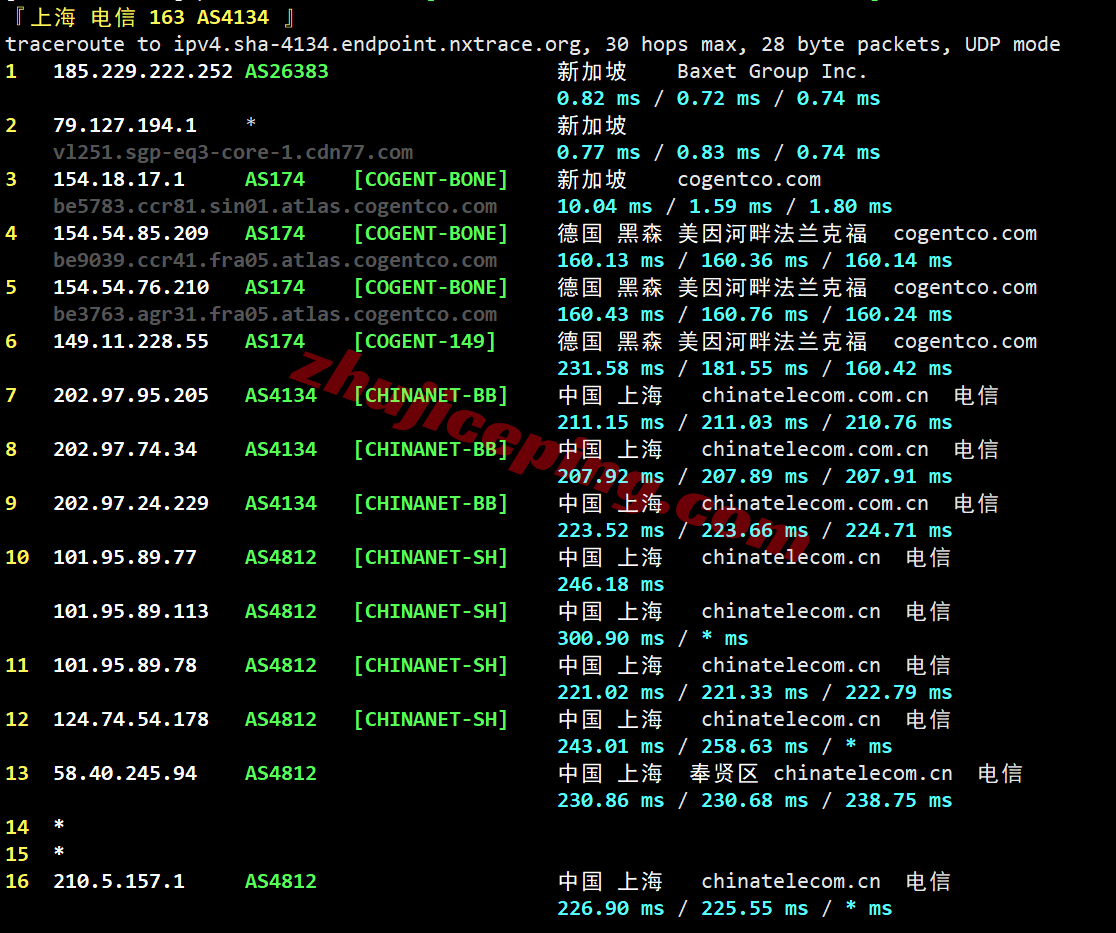Click the be3763.agr31.fra05.atlas.cogentco.com hostname
Viewport: 1116px width, 933px height.
click(x=274, y=314)
